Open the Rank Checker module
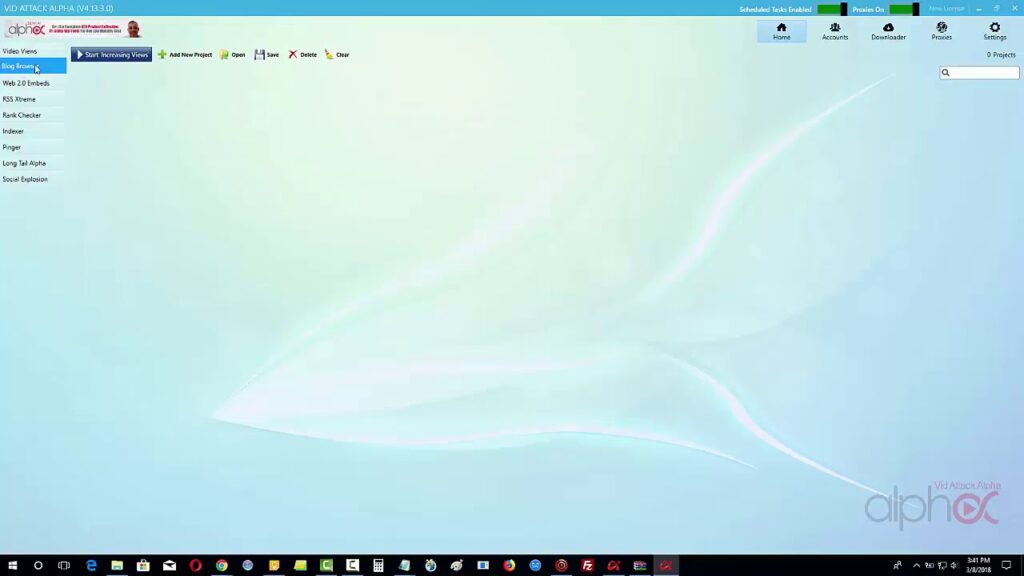Viewport: 1024px width, 576px height. click(x=33, y=115)
